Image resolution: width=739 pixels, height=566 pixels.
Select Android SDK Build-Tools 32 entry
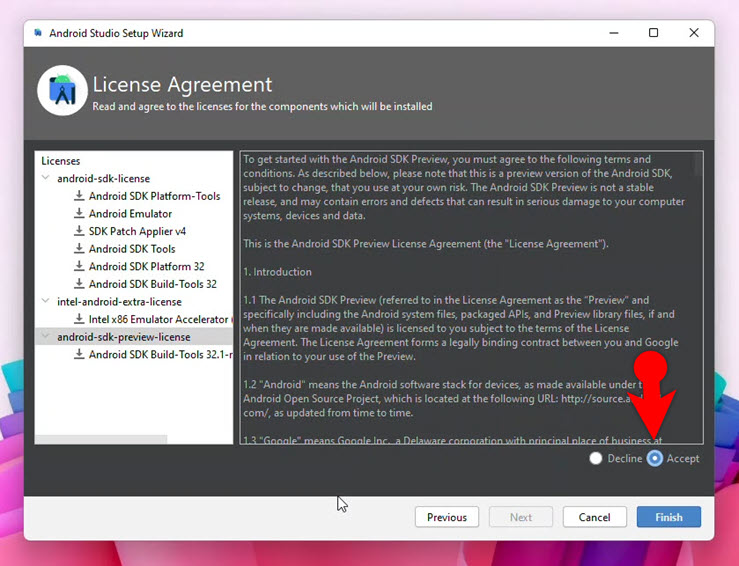153,284
